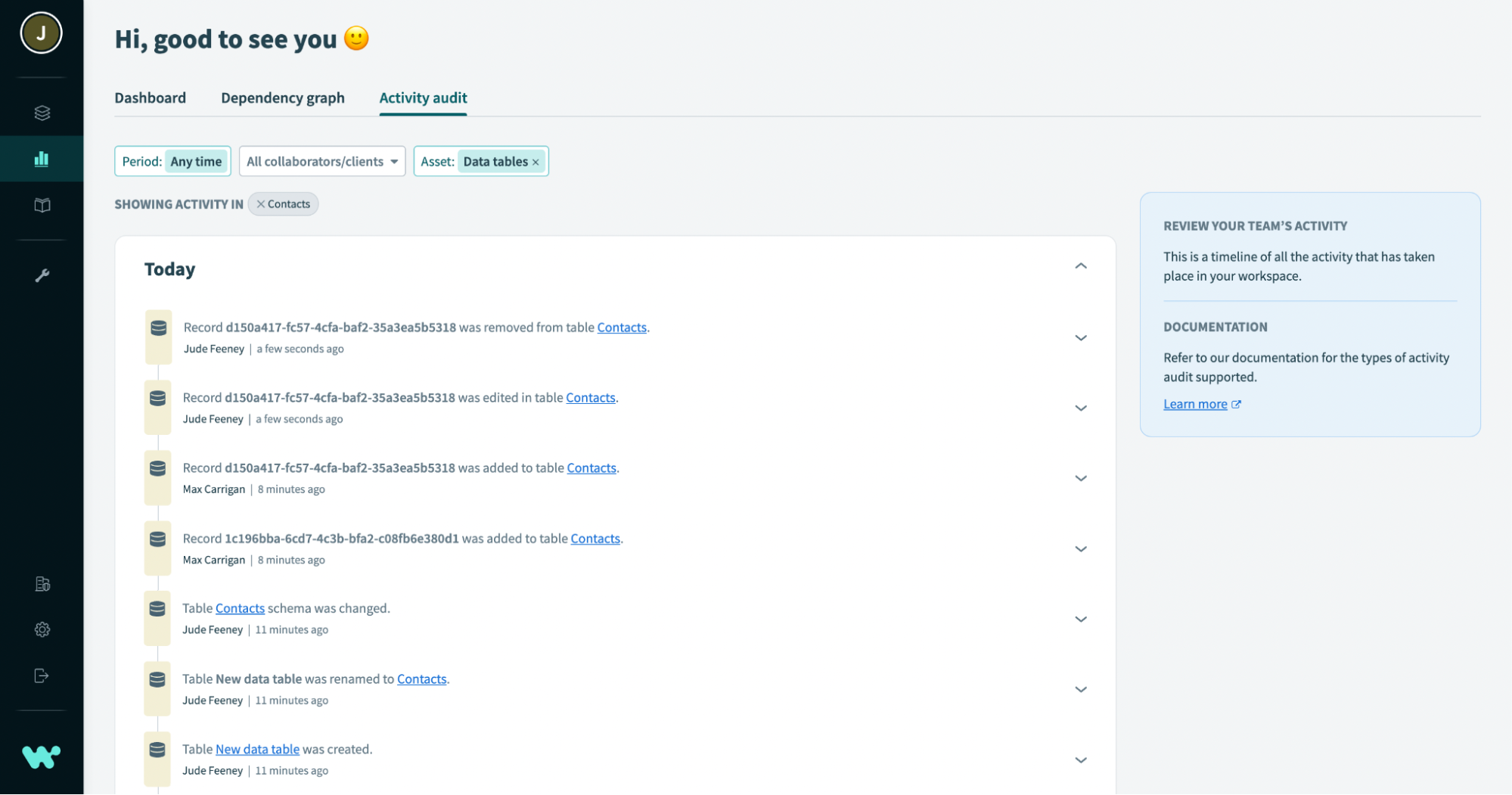Open the stacked layers sidebar icon
Screen dimensions: 1512x795
pyautogui.click(x=42, y=113)
